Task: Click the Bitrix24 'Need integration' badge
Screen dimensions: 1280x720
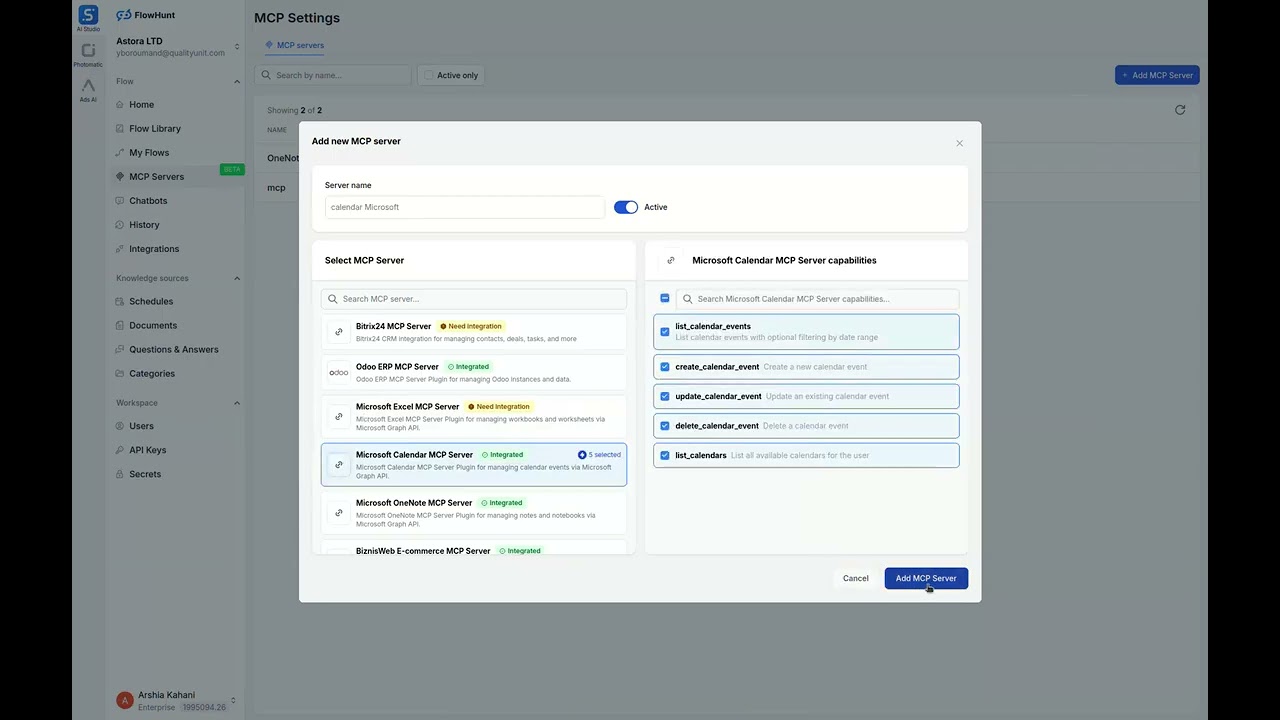Action: coord(470,326)
